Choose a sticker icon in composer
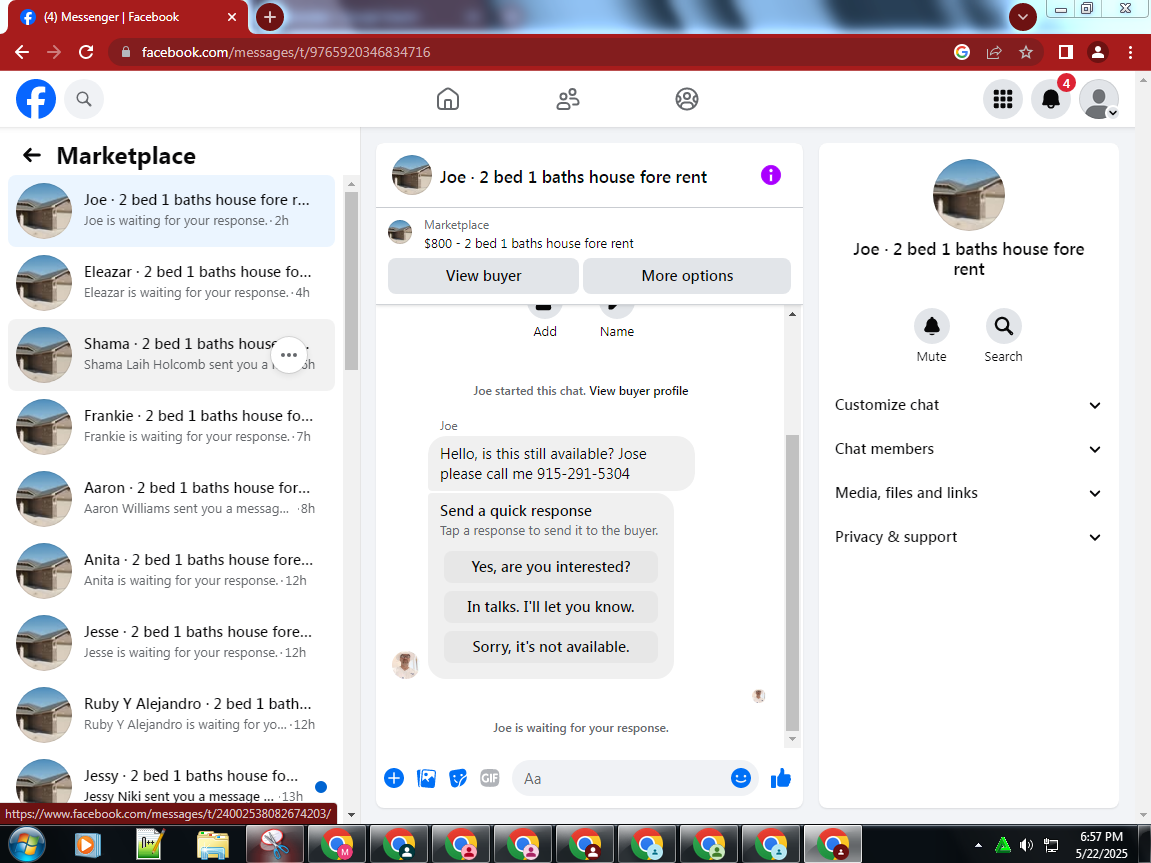1151x863 pixels. point(458,779)
